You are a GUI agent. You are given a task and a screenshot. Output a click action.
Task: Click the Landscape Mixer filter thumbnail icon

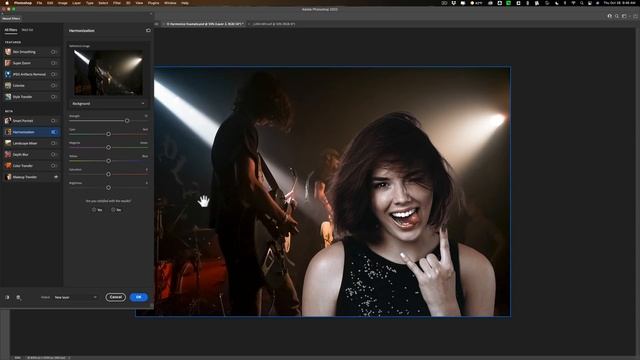(8, 143)
